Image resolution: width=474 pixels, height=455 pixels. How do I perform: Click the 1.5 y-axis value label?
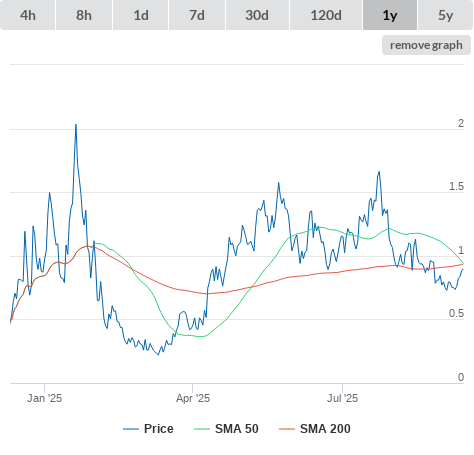click(456, 187)
